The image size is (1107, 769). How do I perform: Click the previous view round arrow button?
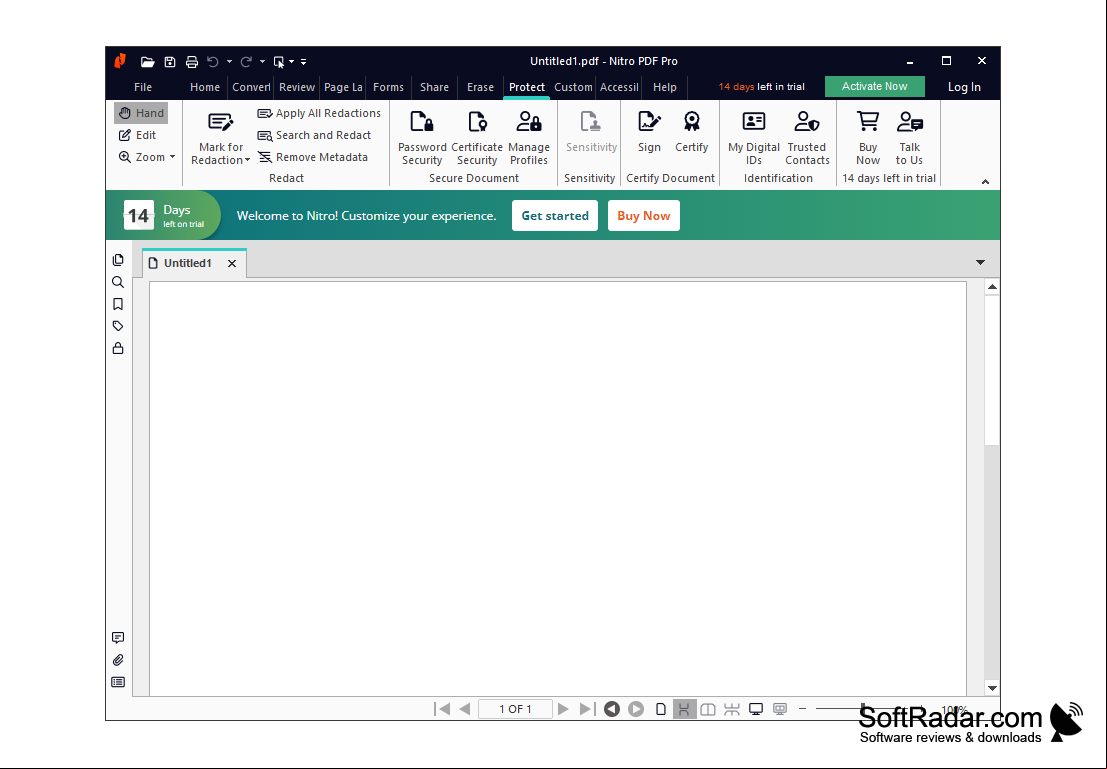point(612,709)
